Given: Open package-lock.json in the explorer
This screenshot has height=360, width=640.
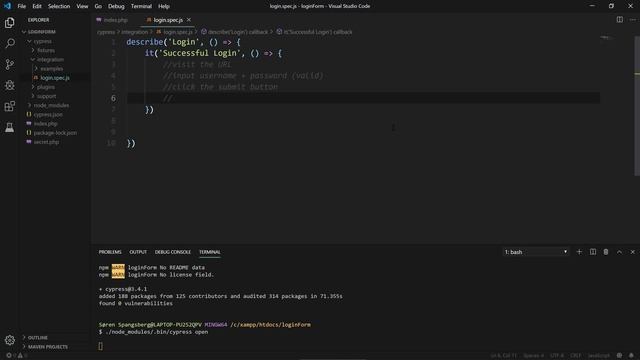Looking at the screenshot, I should 55,133.
